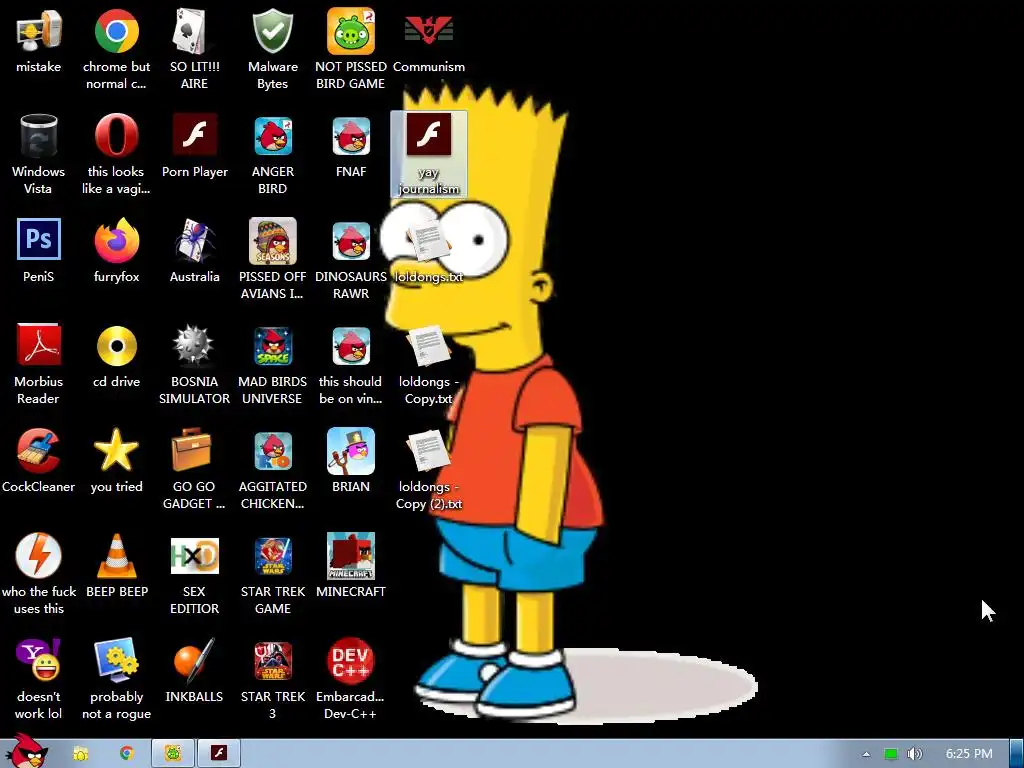This screenshot has width=1024, height=768.
Task: Click the 'doesn't work lol' Yahoo icon
Action: point(38,660)
